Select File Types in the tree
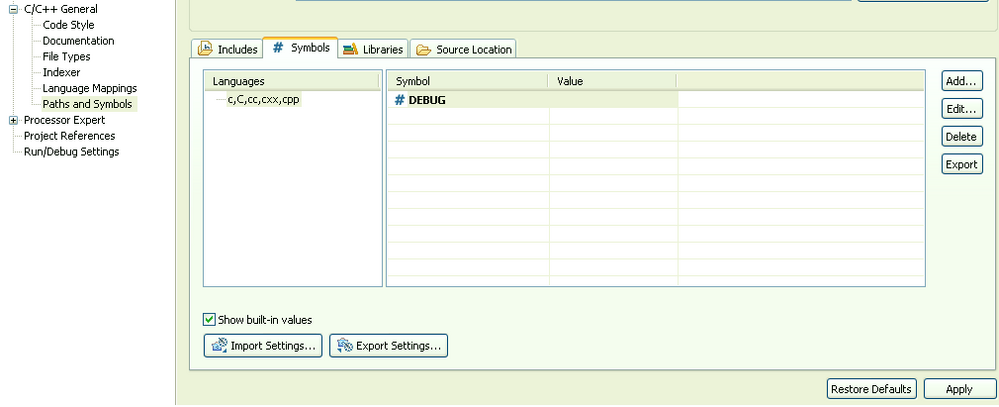The image size is (999, 407). click(x=66, y=57)
